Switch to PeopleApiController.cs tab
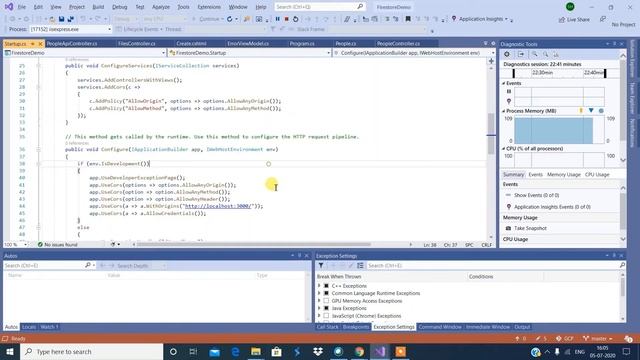The width and height of the screenshot is (640, 360). point(72,43)
